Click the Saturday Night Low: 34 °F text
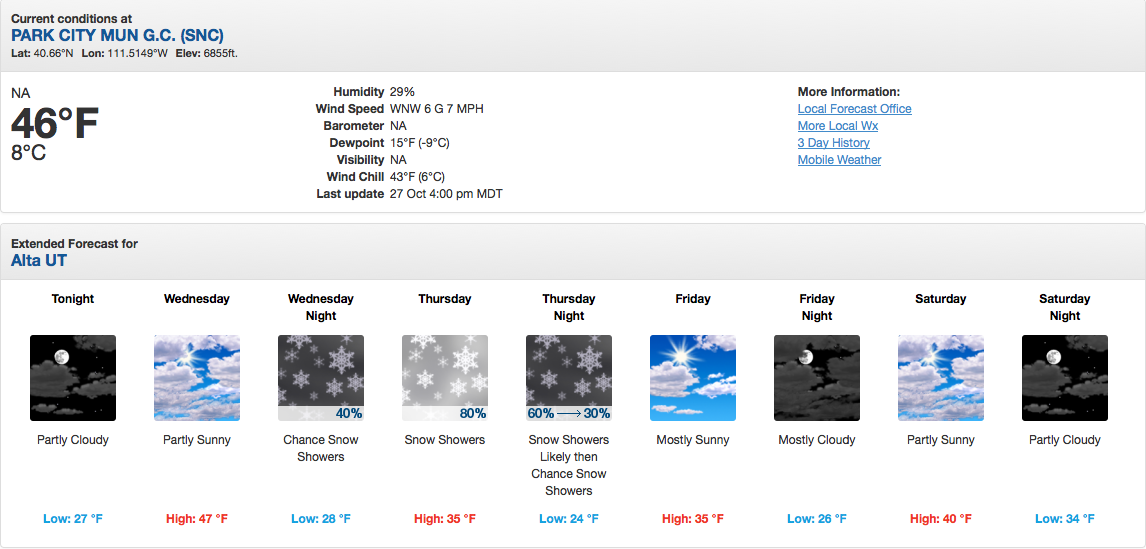This screenshot has height=549, width=1146. (x=1064, y=519)
